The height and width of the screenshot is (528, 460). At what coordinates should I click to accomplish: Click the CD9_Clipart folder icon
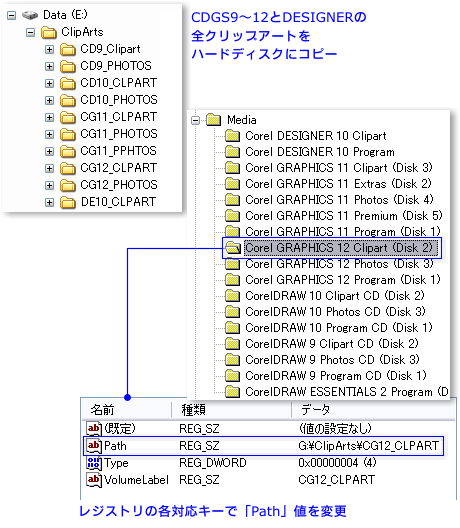[x=68, y=50]
